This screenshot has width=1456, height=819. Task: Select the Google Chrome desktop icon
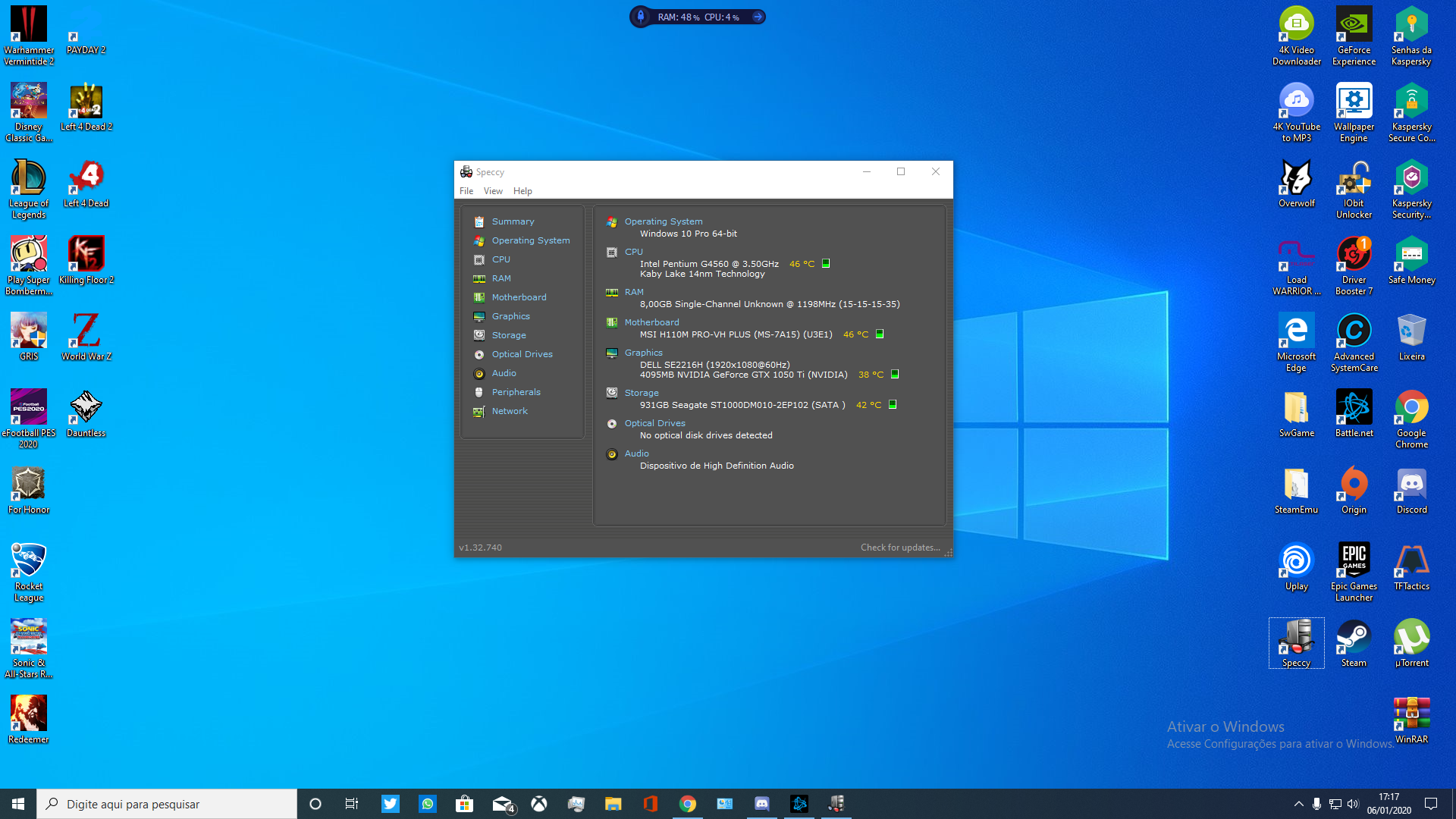coord(1411,419)
